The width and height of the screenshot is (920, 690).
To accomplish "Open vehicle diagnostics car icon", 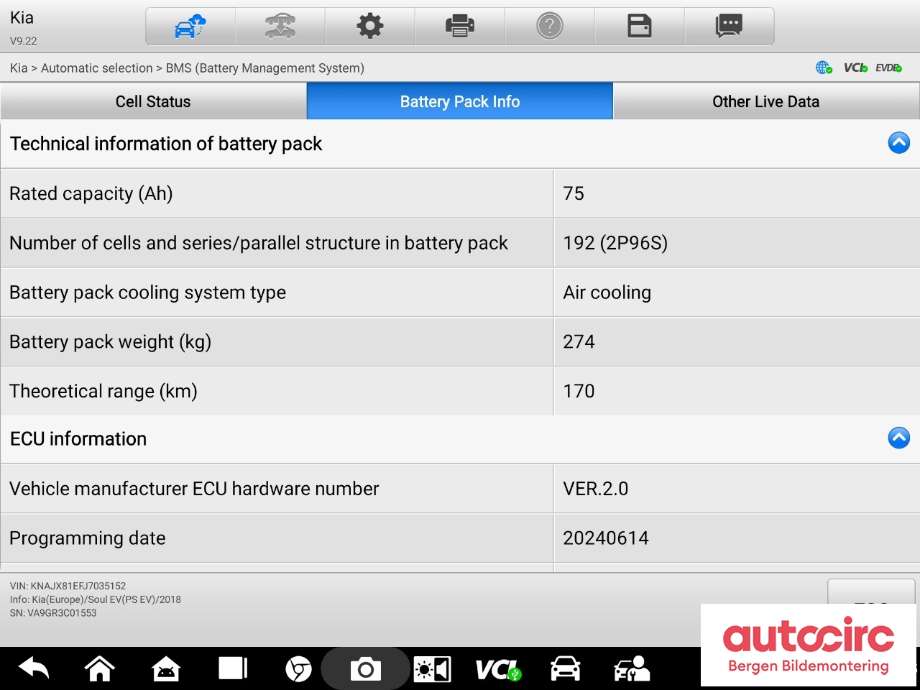I will (x=565, y=669).
